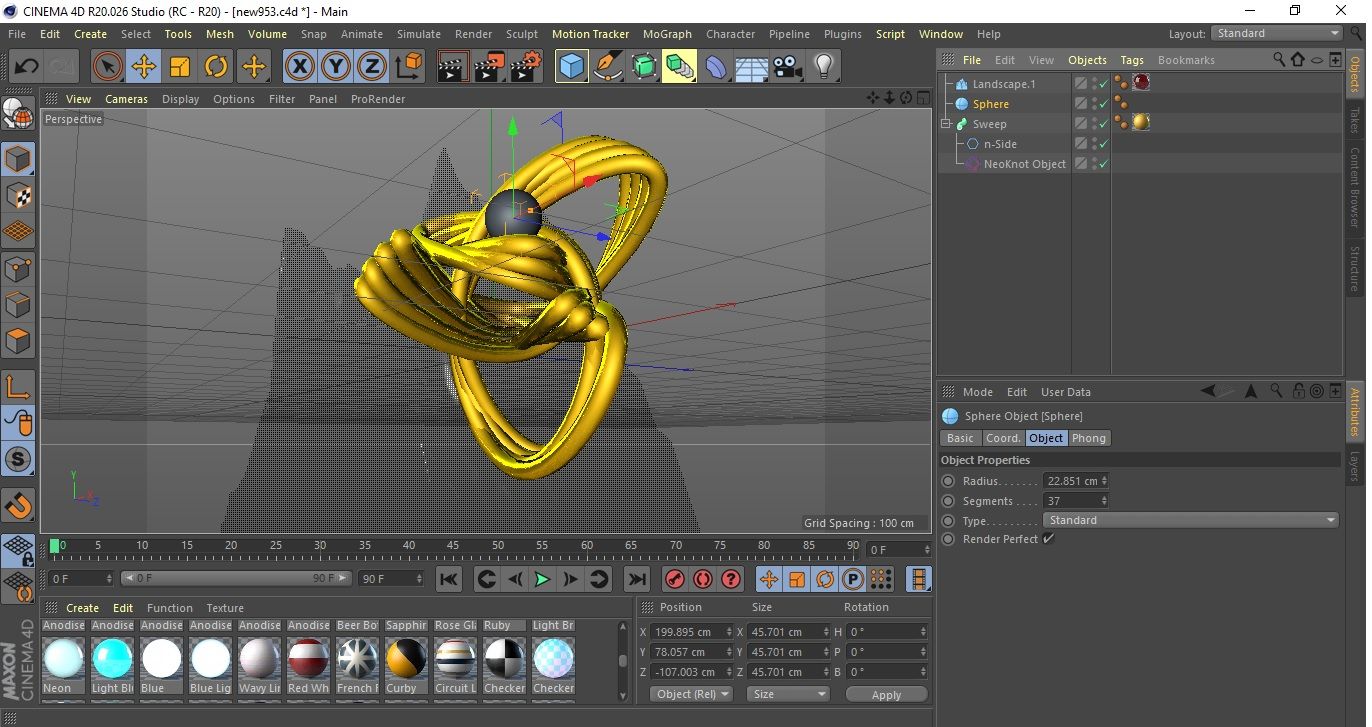Screen dimensions: 1372x727
Task: Toggle the X axis lock
Action: pos(299,67)
